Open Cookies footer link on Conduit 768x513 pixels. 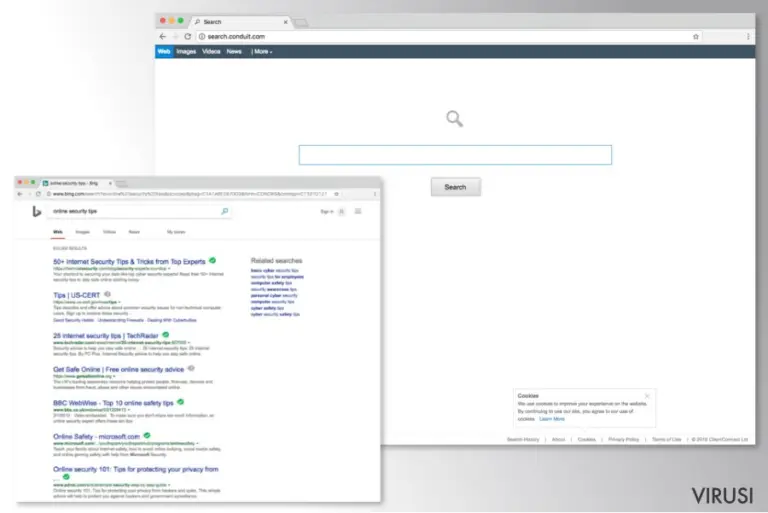click(586, 440)
